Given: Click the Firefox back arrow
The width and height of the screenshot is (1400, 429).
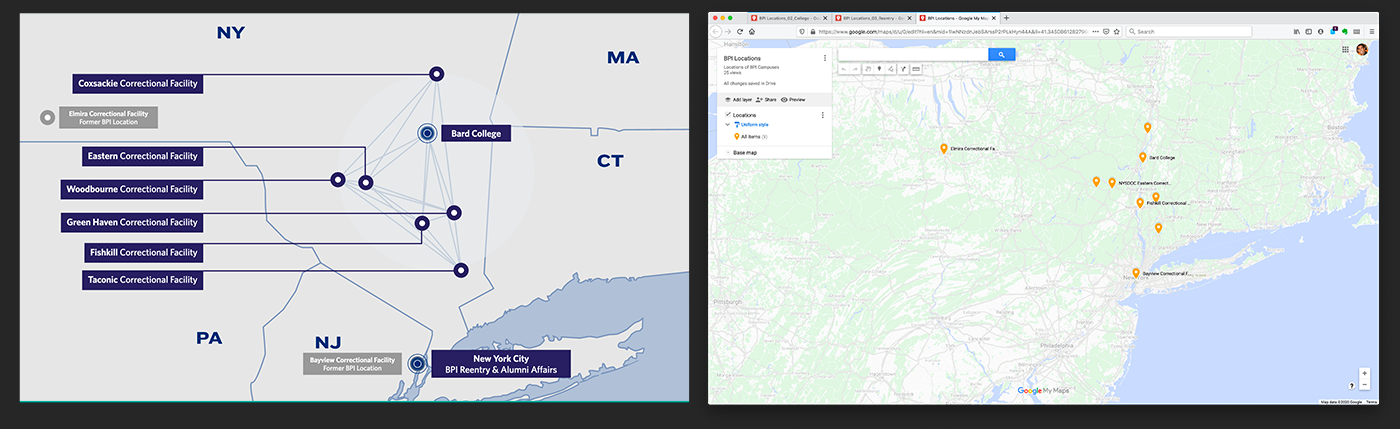Looking at the screenshot, I should pyautogui.click(x=716, y=31).
